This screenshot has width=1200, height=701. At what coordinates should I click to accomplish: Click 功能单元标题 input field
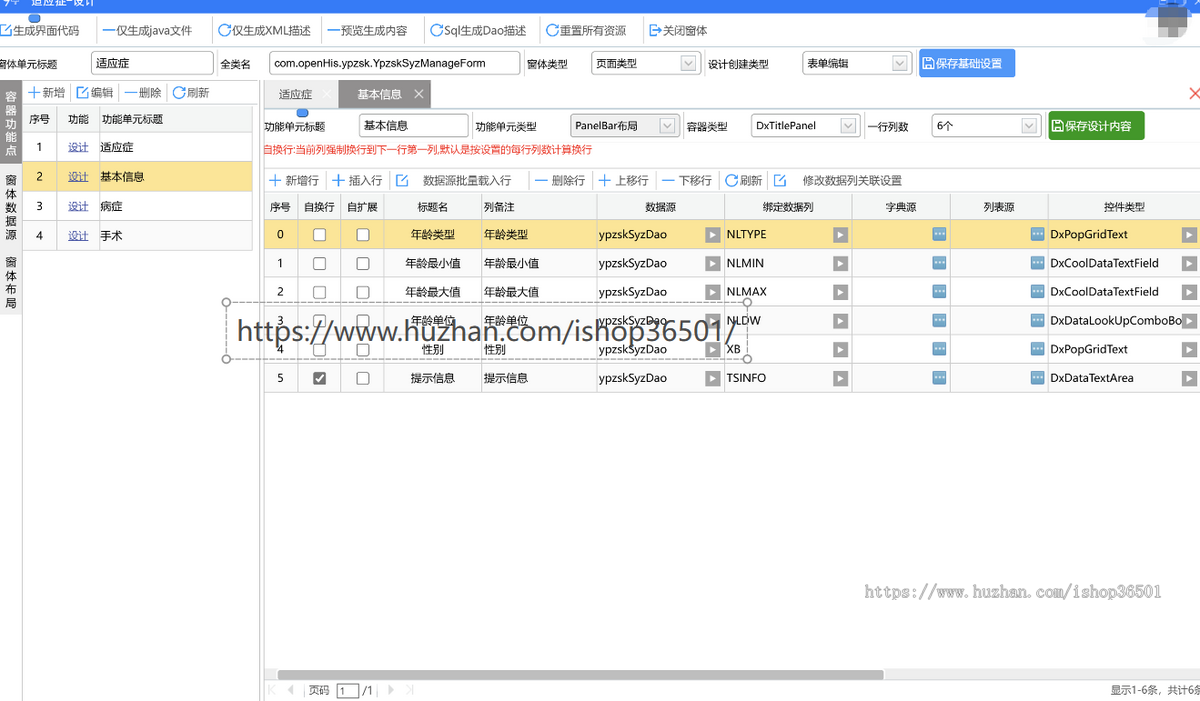pyautogui.click(x=413, y=126)
